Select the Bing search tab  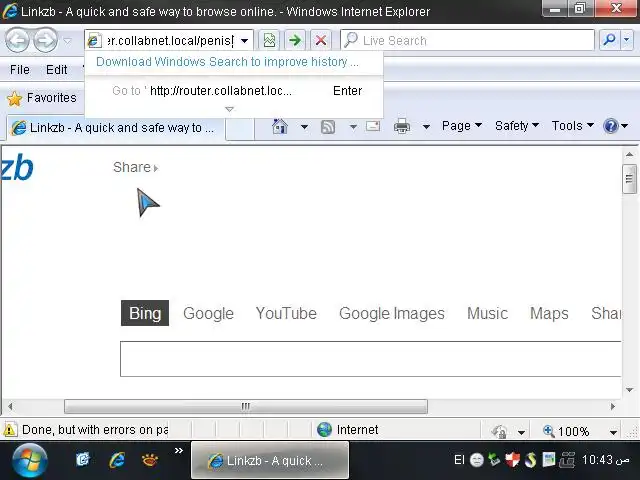(145, 313)
